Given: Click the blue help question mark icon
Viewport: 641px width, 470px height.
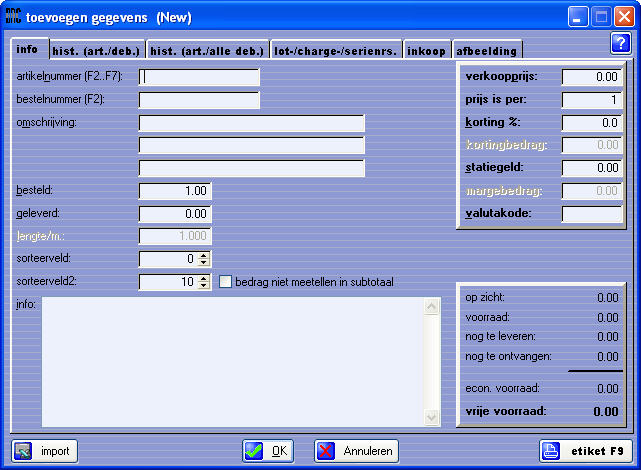Looking at the screenshot, I should (619, 43).
